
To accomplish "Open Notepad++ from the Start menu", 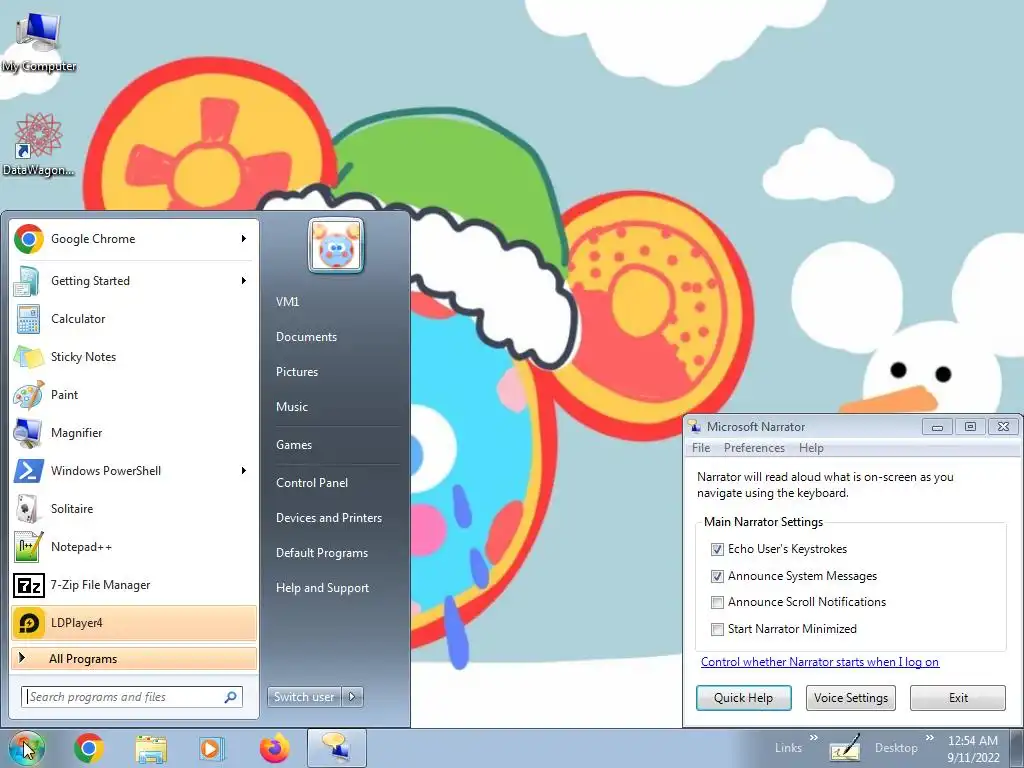I will pyautogui.click(x=134, y=547).
